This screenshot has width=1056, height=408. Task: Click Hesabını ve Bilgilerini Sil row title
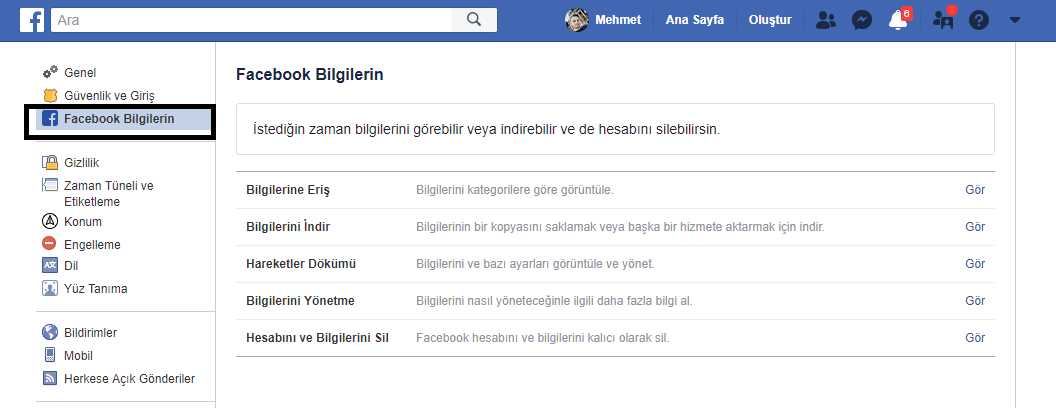coord(318,337)
